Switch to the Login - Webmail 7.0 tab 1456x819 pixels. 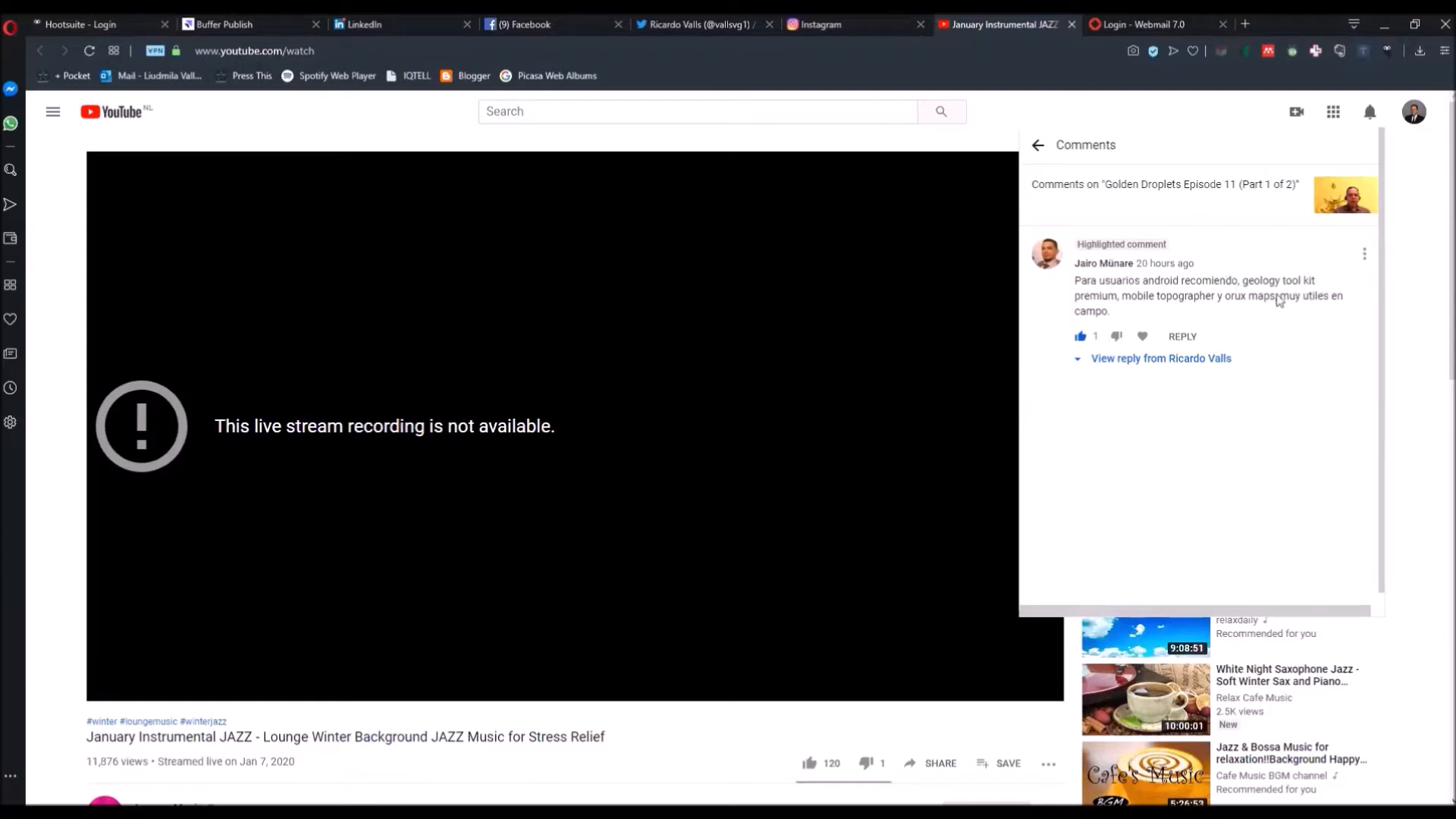[x=1158, y=24]
